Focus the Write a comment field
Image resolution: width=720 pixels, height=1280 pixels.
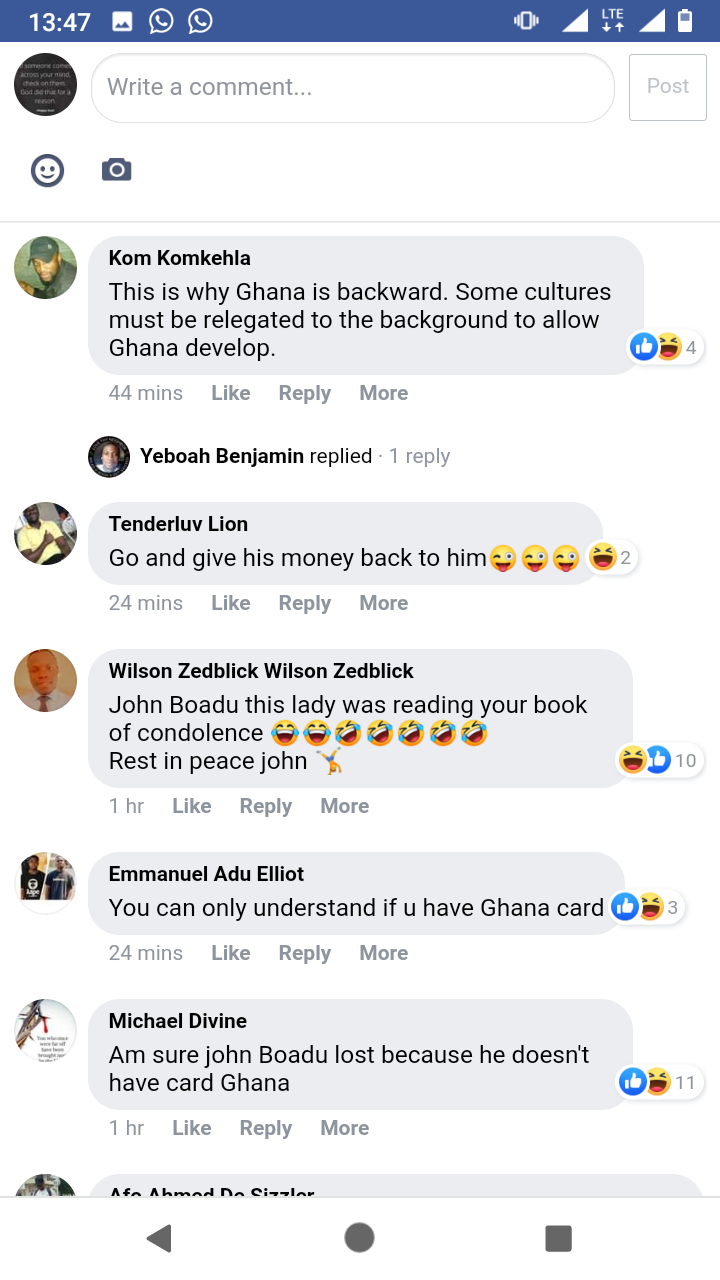353,87
